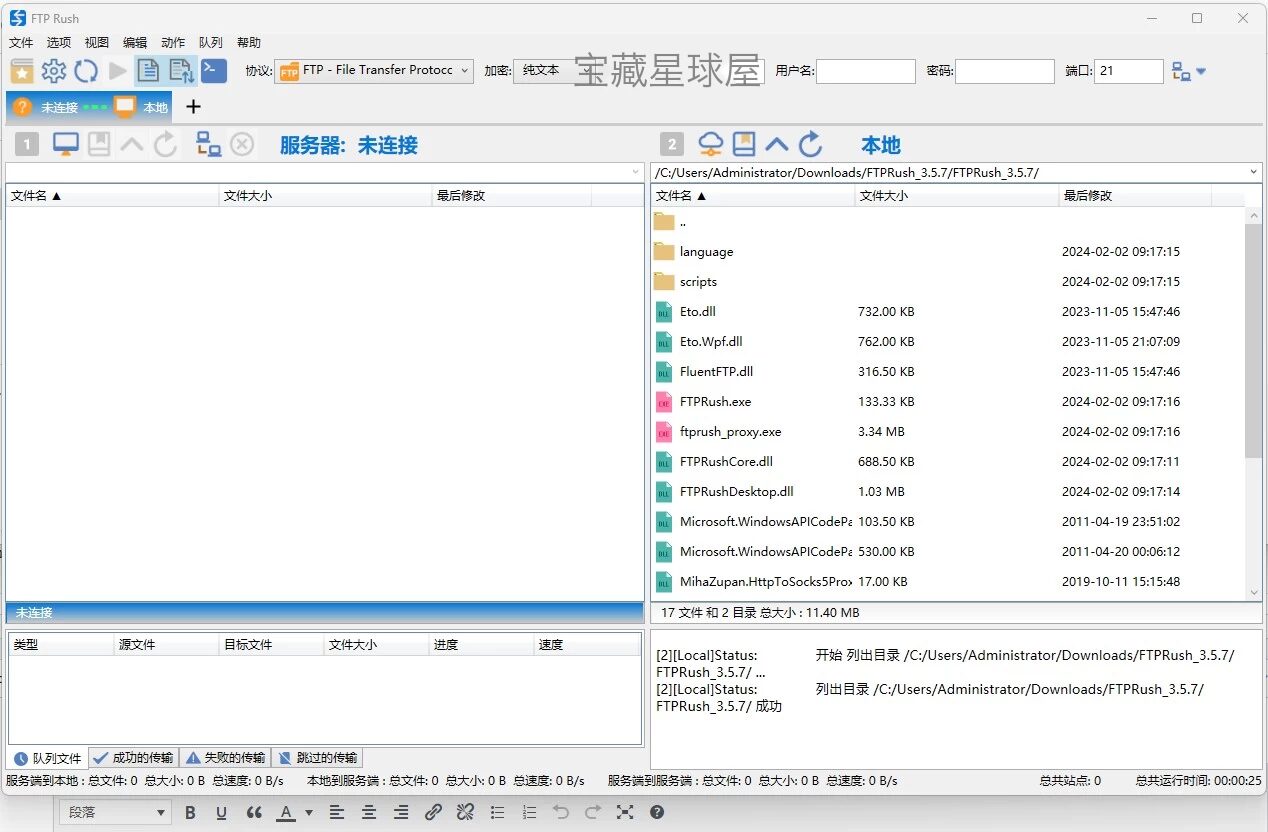Screen dimensions: 1268x832
Task: Toggle bold in the background editor toolbar
Action: click(190, 812)
